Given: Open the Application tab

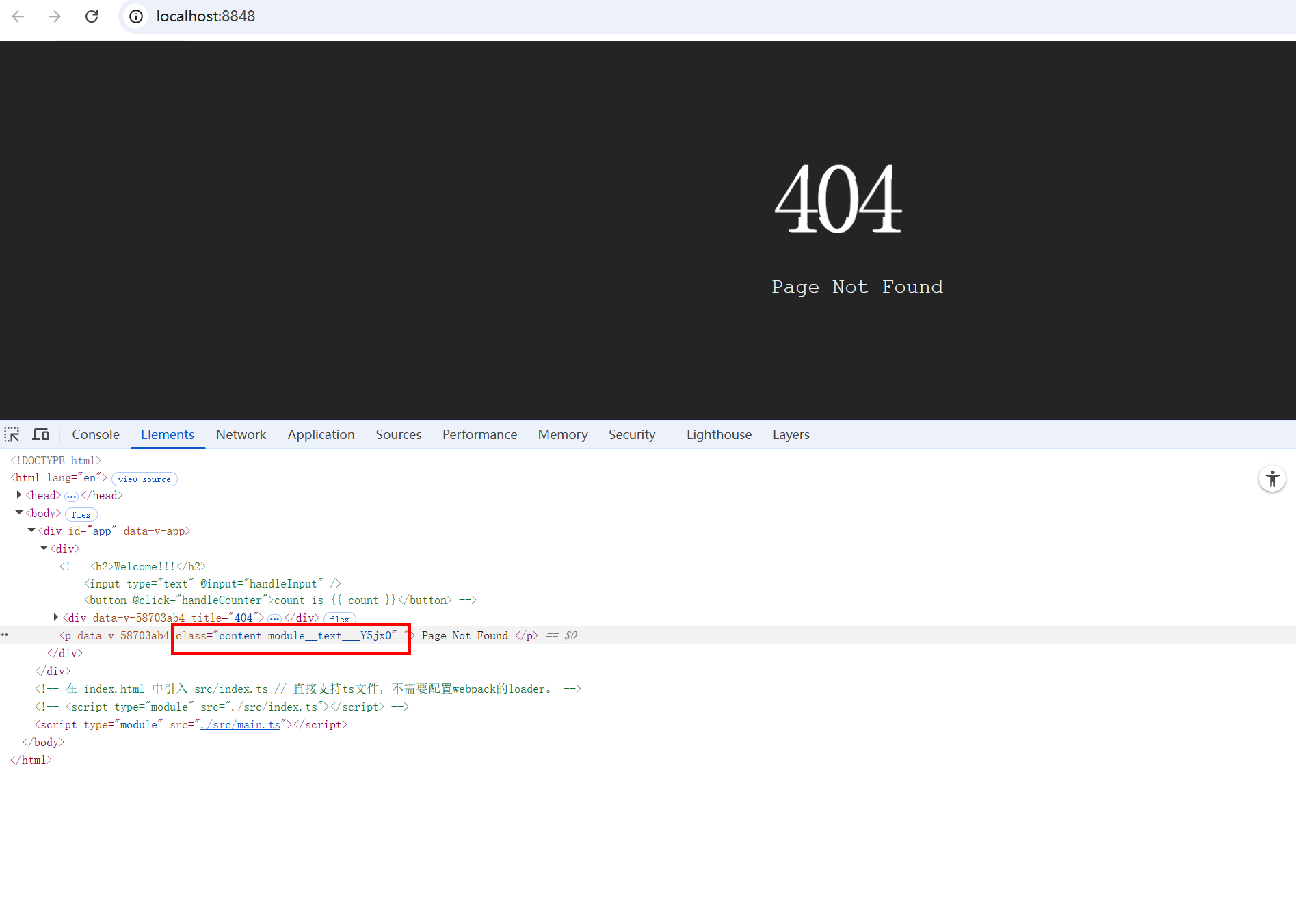Looking at the screenshot, I should [321, 435].
